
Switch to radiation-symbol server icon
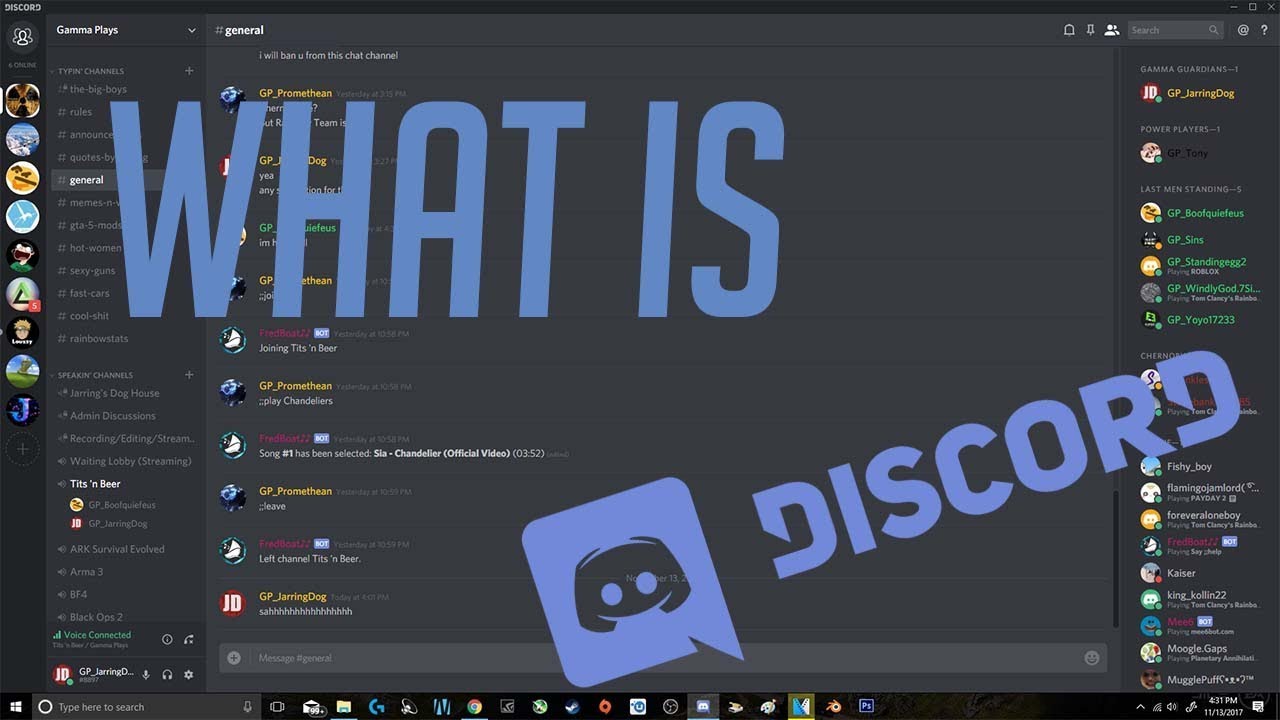point(22,100)
